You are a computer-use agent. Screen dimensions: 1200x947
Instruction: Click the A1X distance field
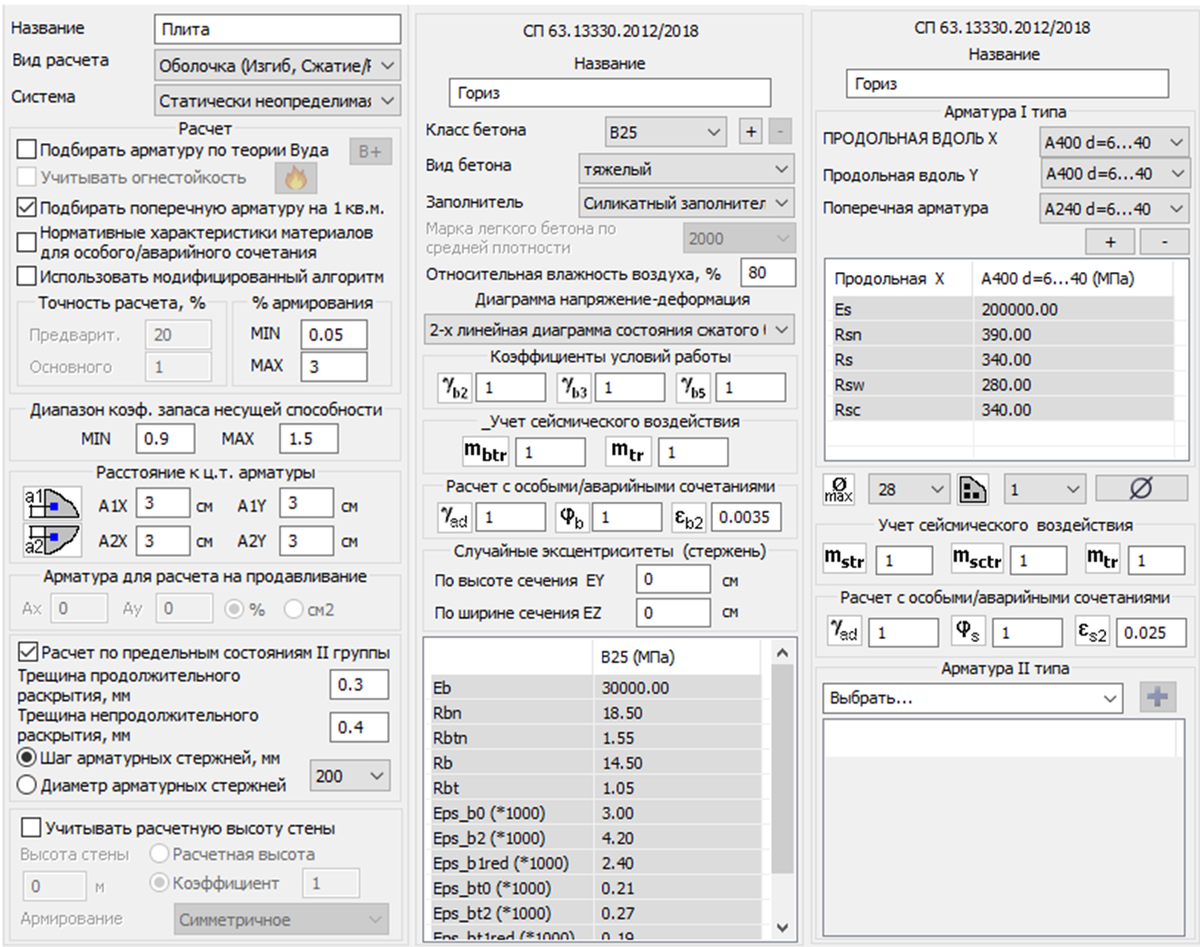163,503
